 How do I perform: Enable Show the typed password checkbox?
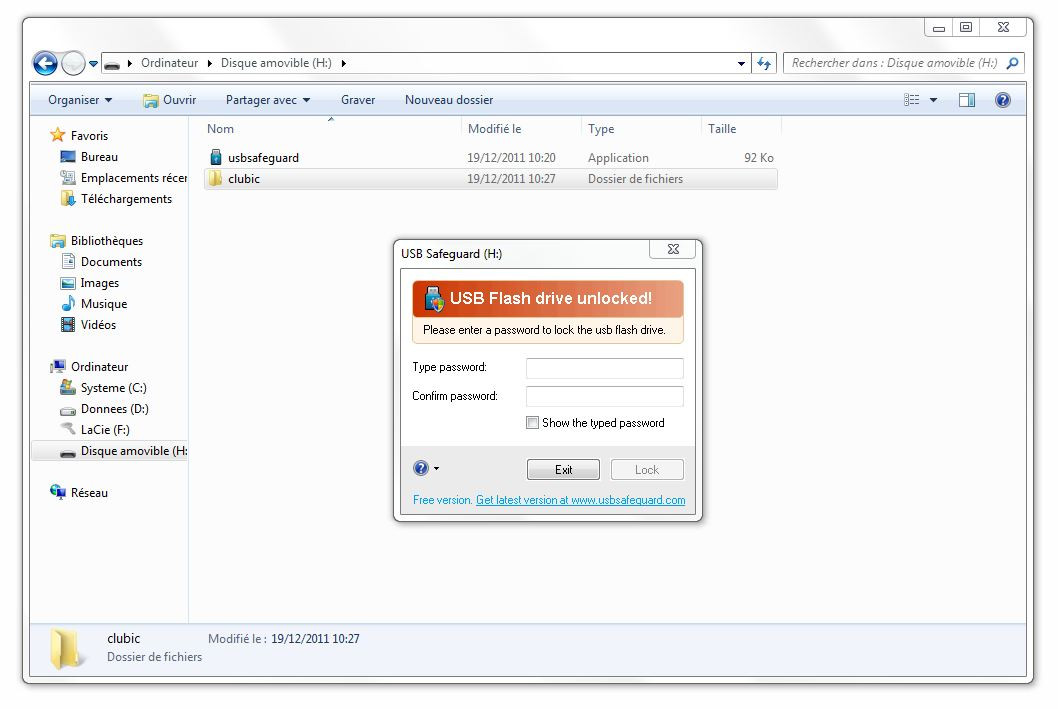point(532,423)
